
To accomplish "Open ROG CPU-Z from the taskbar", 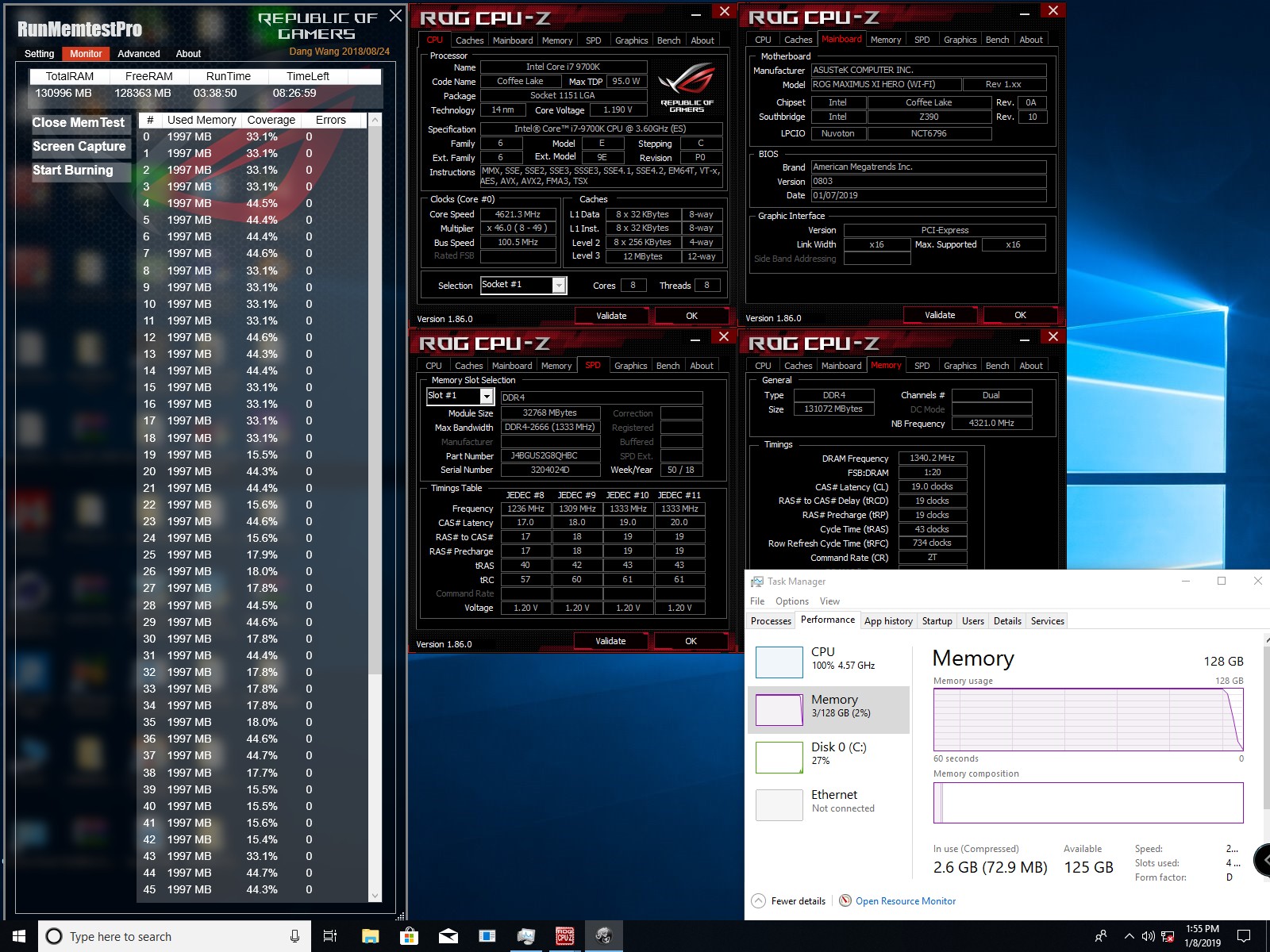I will (x=564, y=936).
